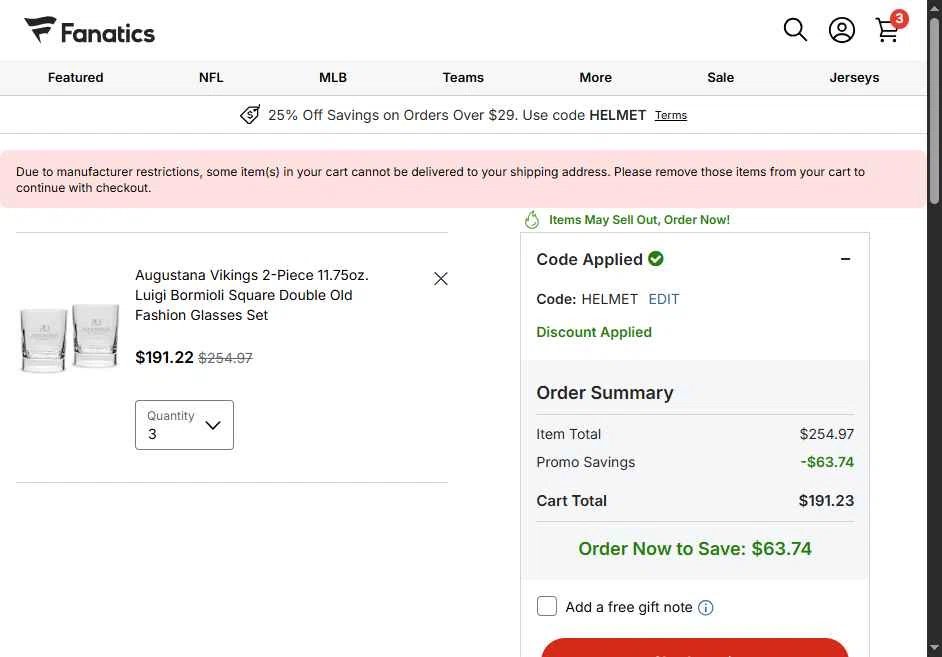Click the 'Discount Applied' text
This screenshot has width=942, height=657.
(594, 332)
